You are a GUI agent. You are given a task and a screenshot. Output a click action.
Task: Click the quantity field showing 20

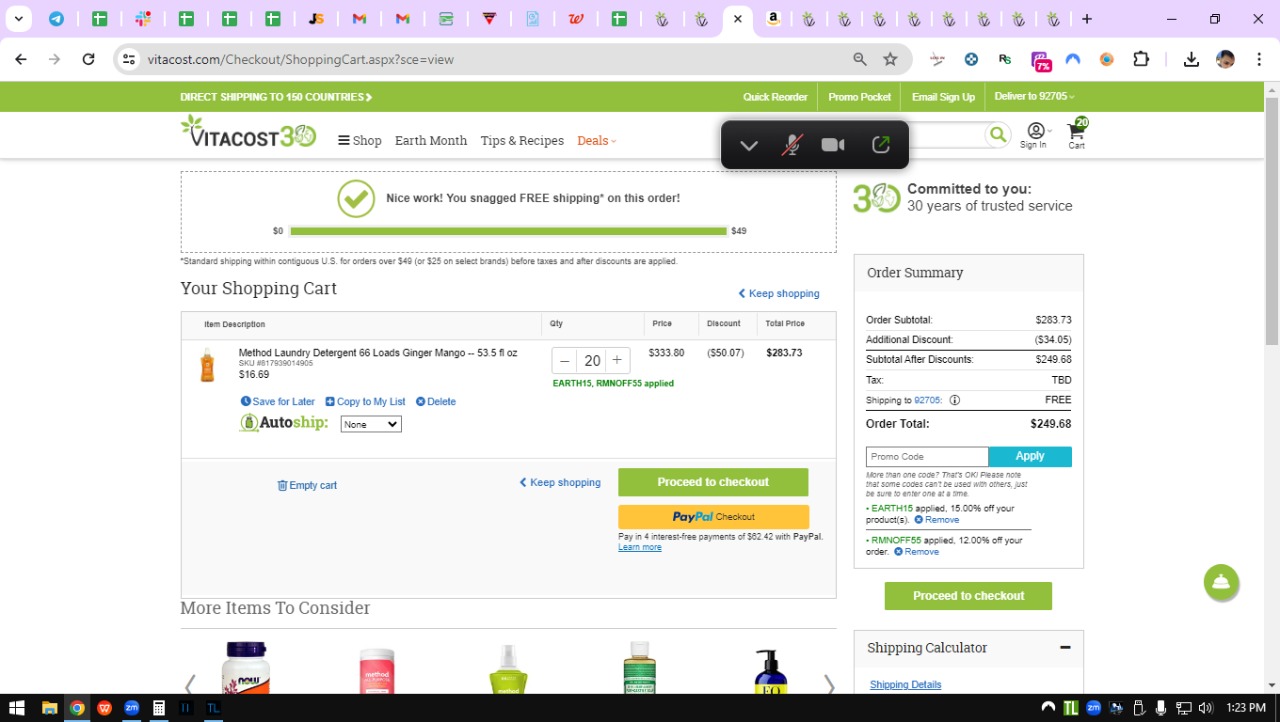pos(592,361)
